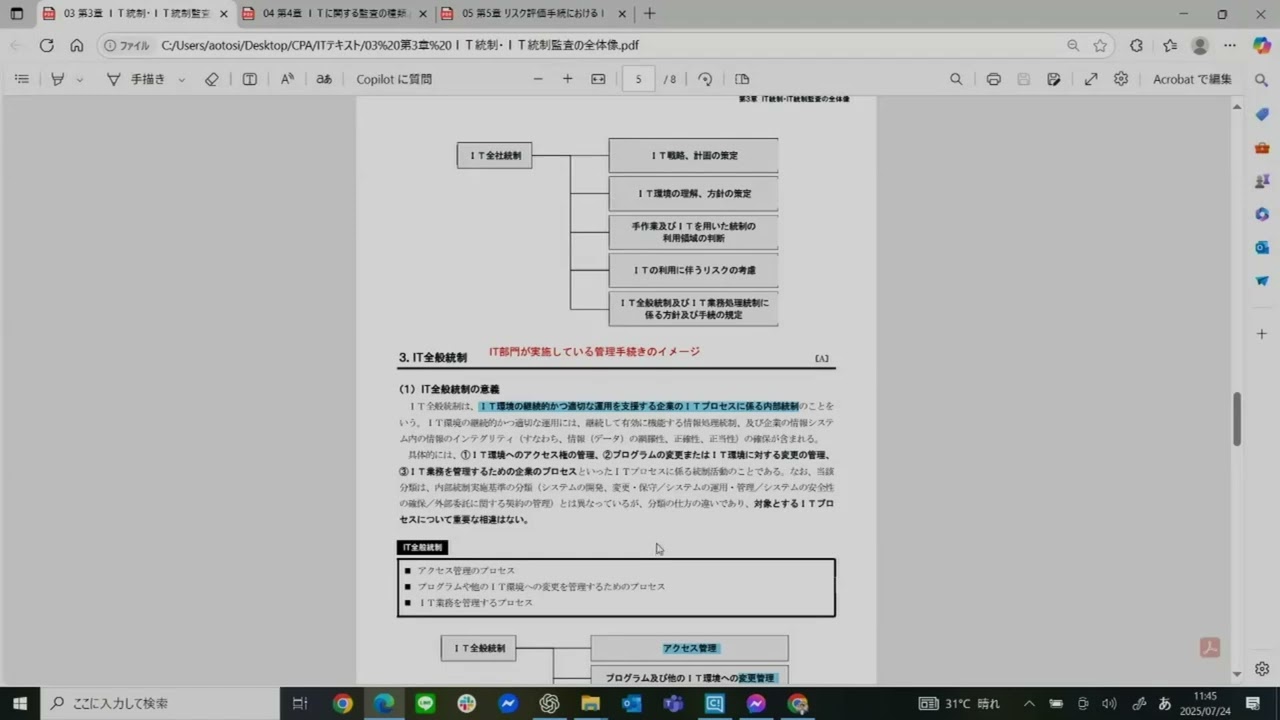Screen dimensions: 1280x720
Task: Open the translate tool
Action: [324, 79]
